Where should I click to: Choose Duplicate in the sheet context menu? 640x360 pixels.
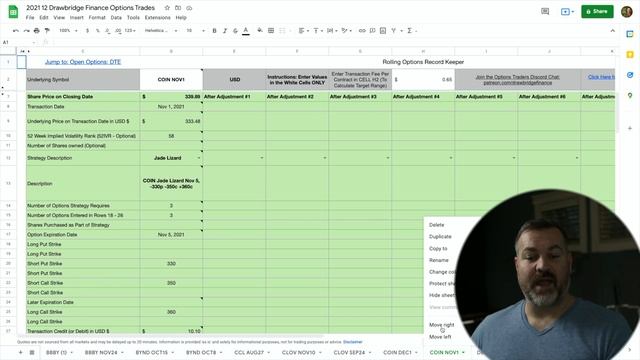[440, 237]
